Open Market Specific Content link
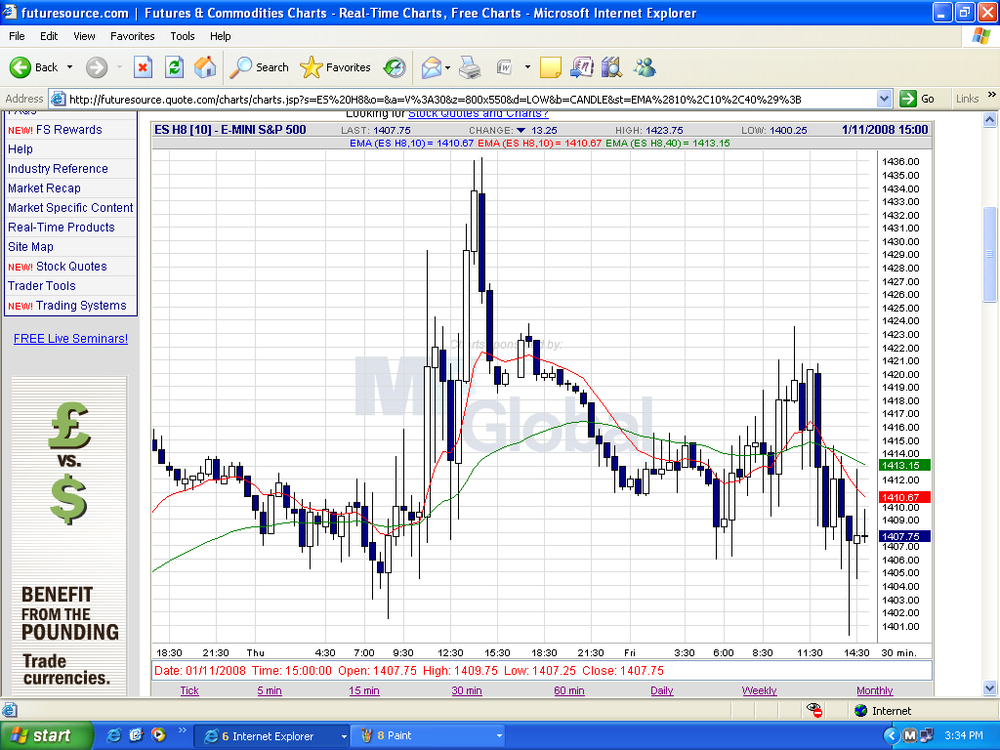Viewport: 1000px width, 750px height. 70,207
